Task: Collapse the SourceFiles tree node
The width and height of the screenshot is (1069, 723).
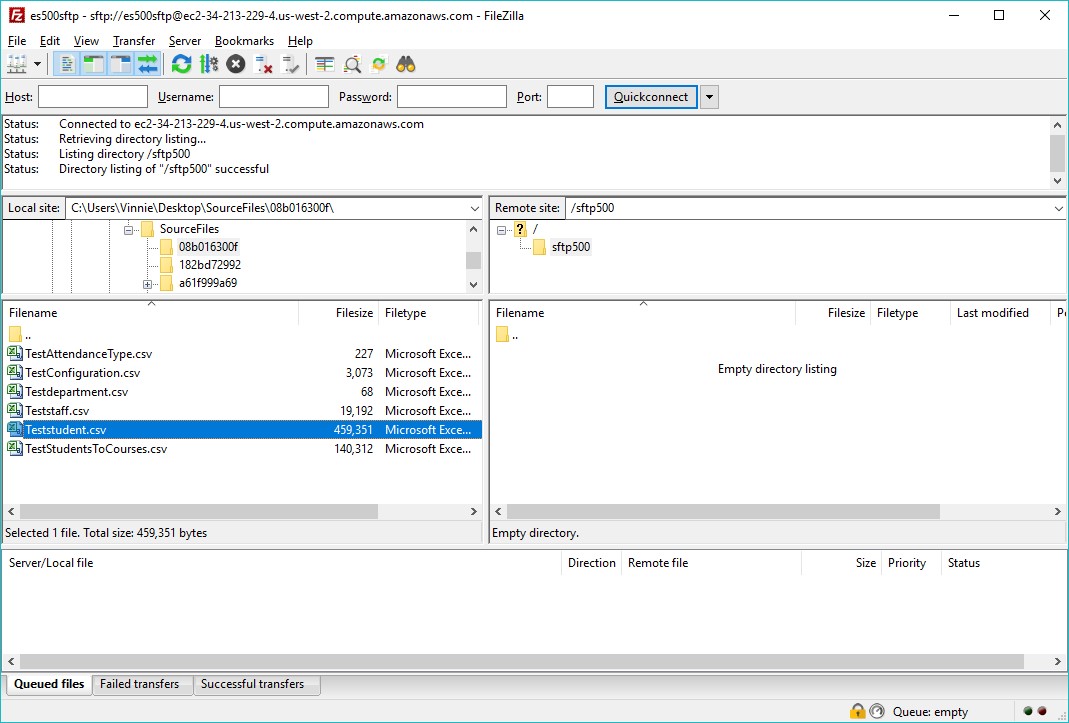Action: tap(128, 230)
